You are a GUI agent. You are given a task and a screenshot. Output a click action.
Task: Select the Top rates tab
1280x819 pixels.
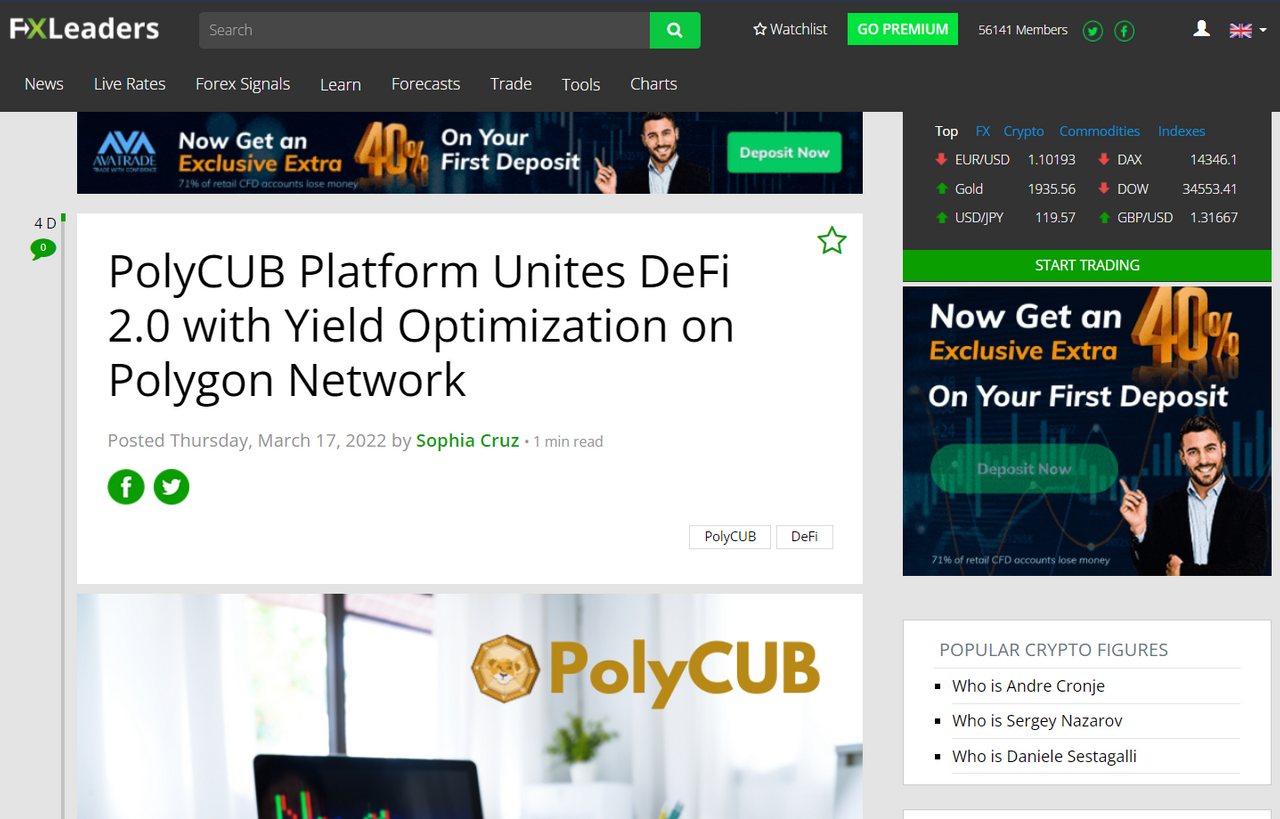(946, 131)
